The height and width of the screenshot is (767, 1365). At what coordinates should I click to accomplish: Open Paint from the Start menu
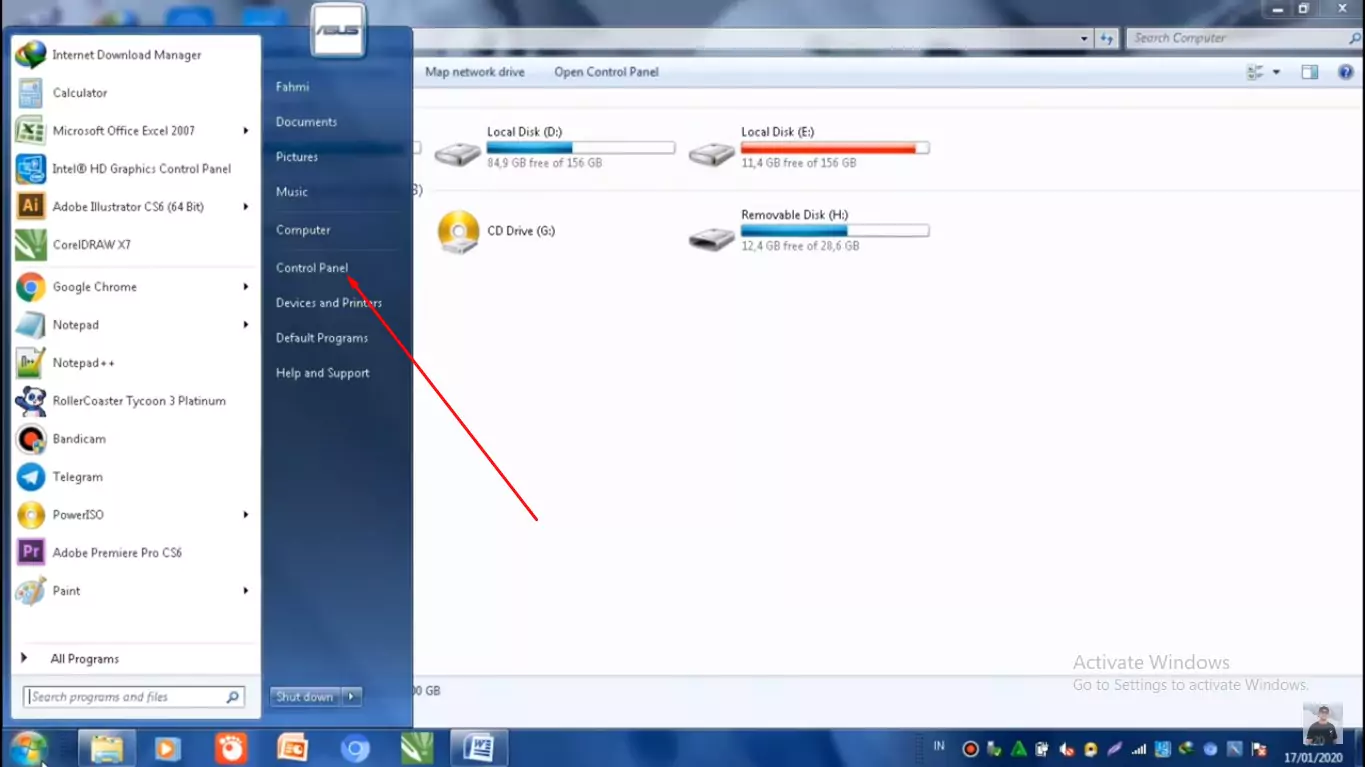tap(66, 591)
